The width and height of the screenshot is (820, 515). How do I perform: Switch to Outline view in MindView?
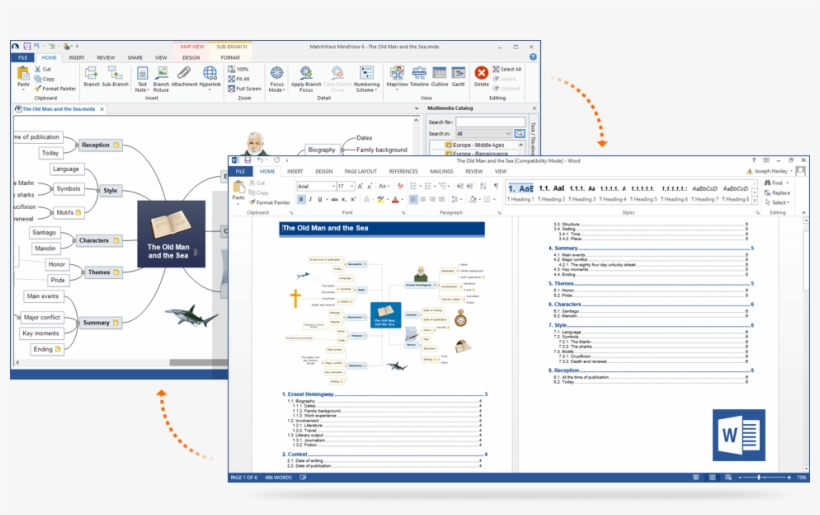[439, 76]
